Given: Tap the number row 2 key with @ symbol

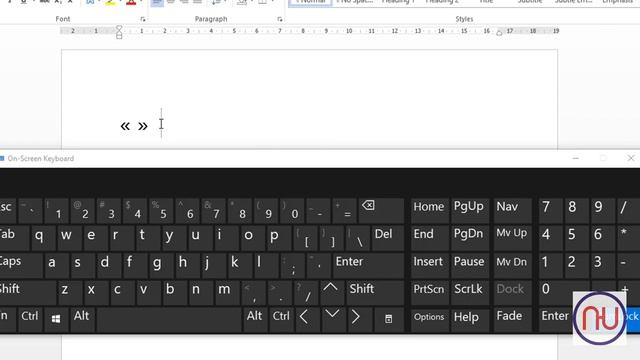Looking at the screenshot, I should point(82,211).
